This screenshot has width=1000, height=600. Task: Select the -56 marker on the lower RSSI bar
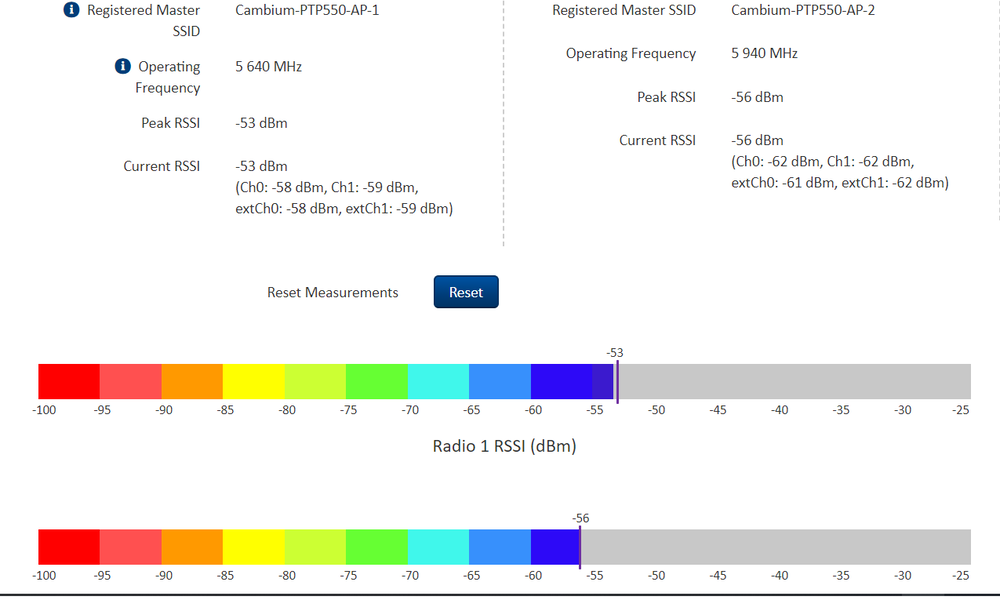click(580, 547)
